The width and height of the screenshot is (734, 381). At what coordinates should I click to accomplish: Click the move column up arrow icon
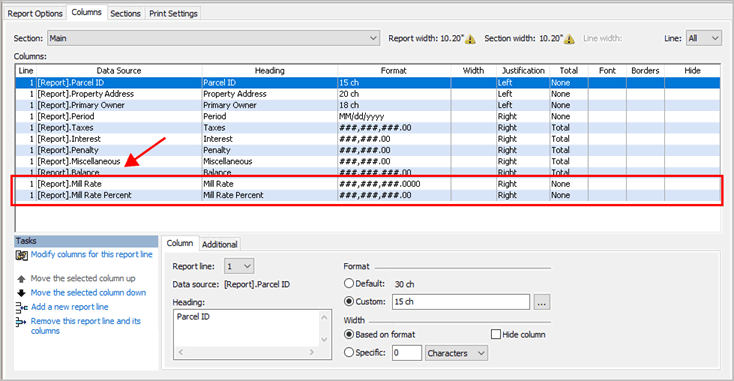(x=21, y=279)
